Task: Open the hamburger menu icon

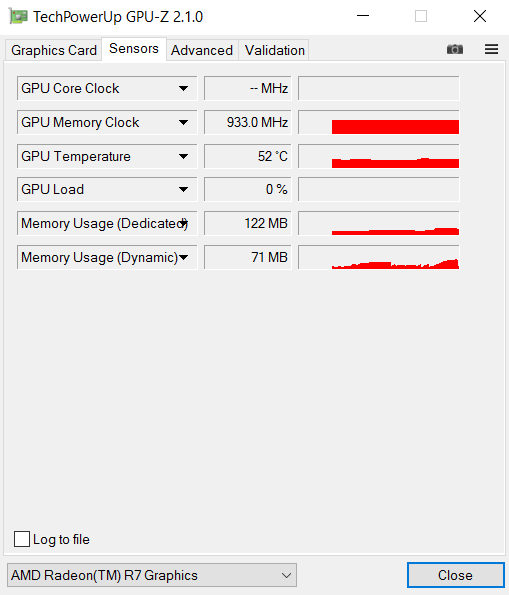Action: (x=491, y=49)
